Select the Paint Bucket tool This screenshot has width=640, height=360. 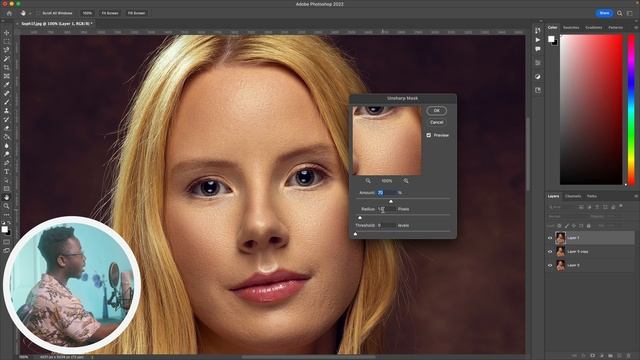7,137
